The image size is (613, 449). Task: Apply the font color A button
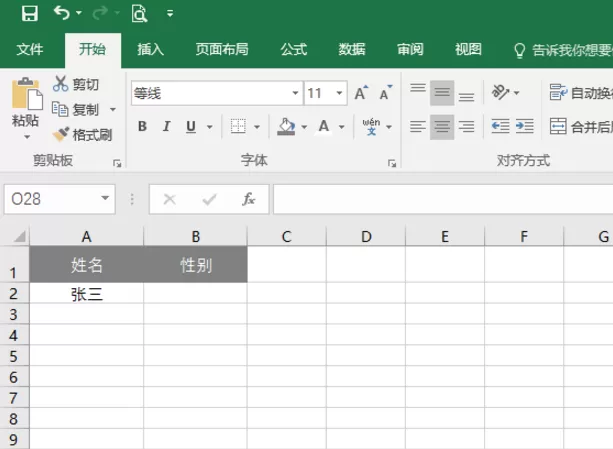coord(324,126)
